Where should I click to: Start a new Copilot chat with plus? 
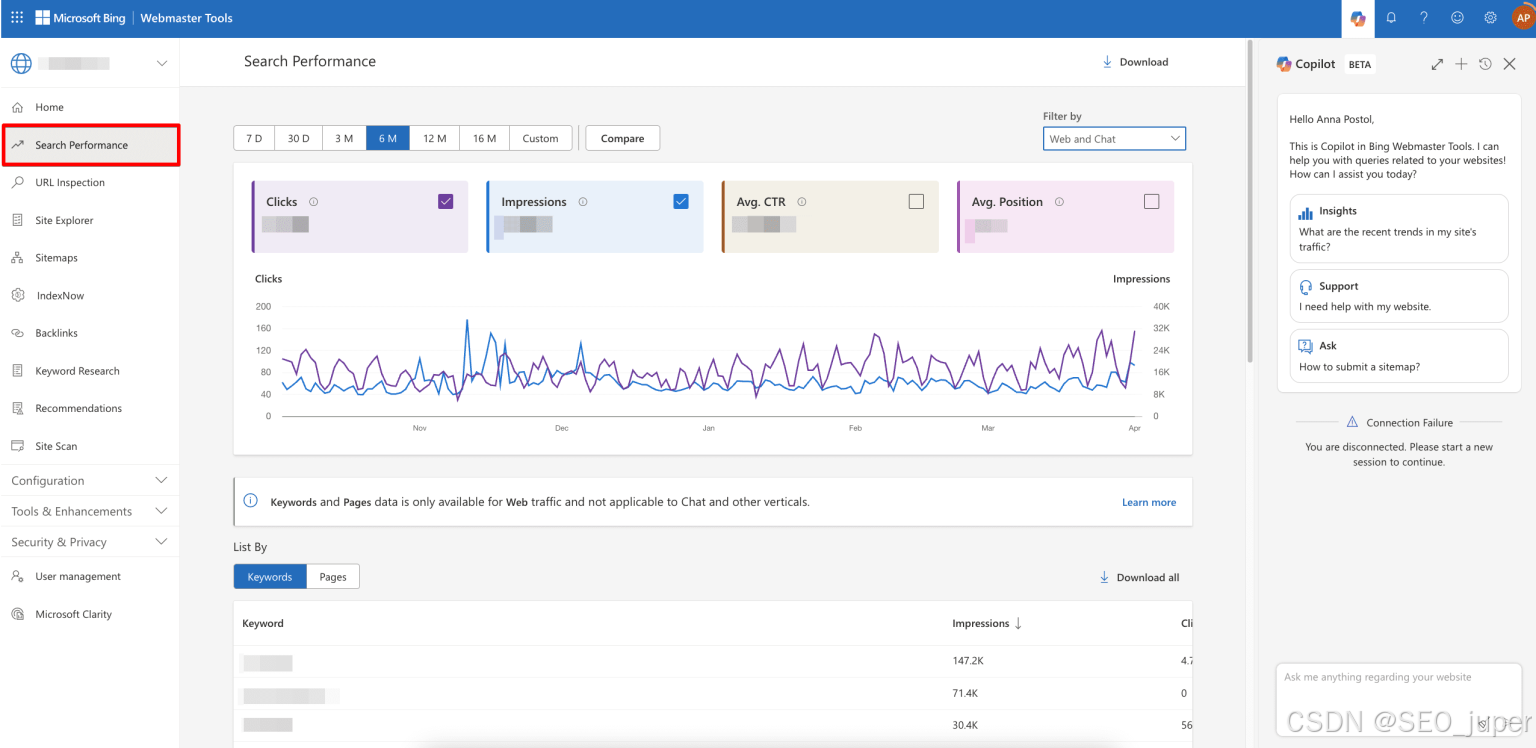pyautogui.click(x=1461, y=64)
